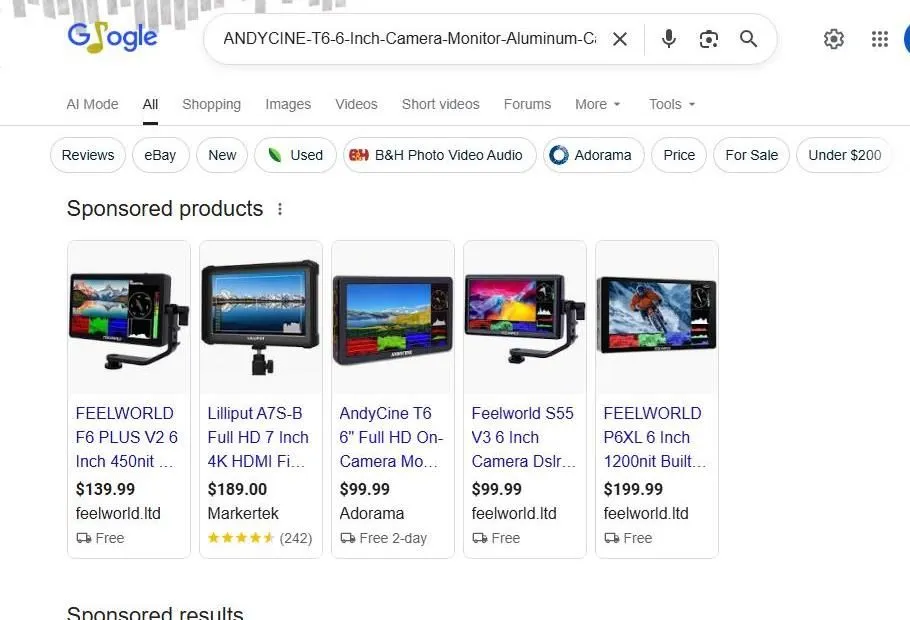This screenshot has width=910, height=620.
Task: Clear the search query with the X icon
Action: click(x=619, y=39)
